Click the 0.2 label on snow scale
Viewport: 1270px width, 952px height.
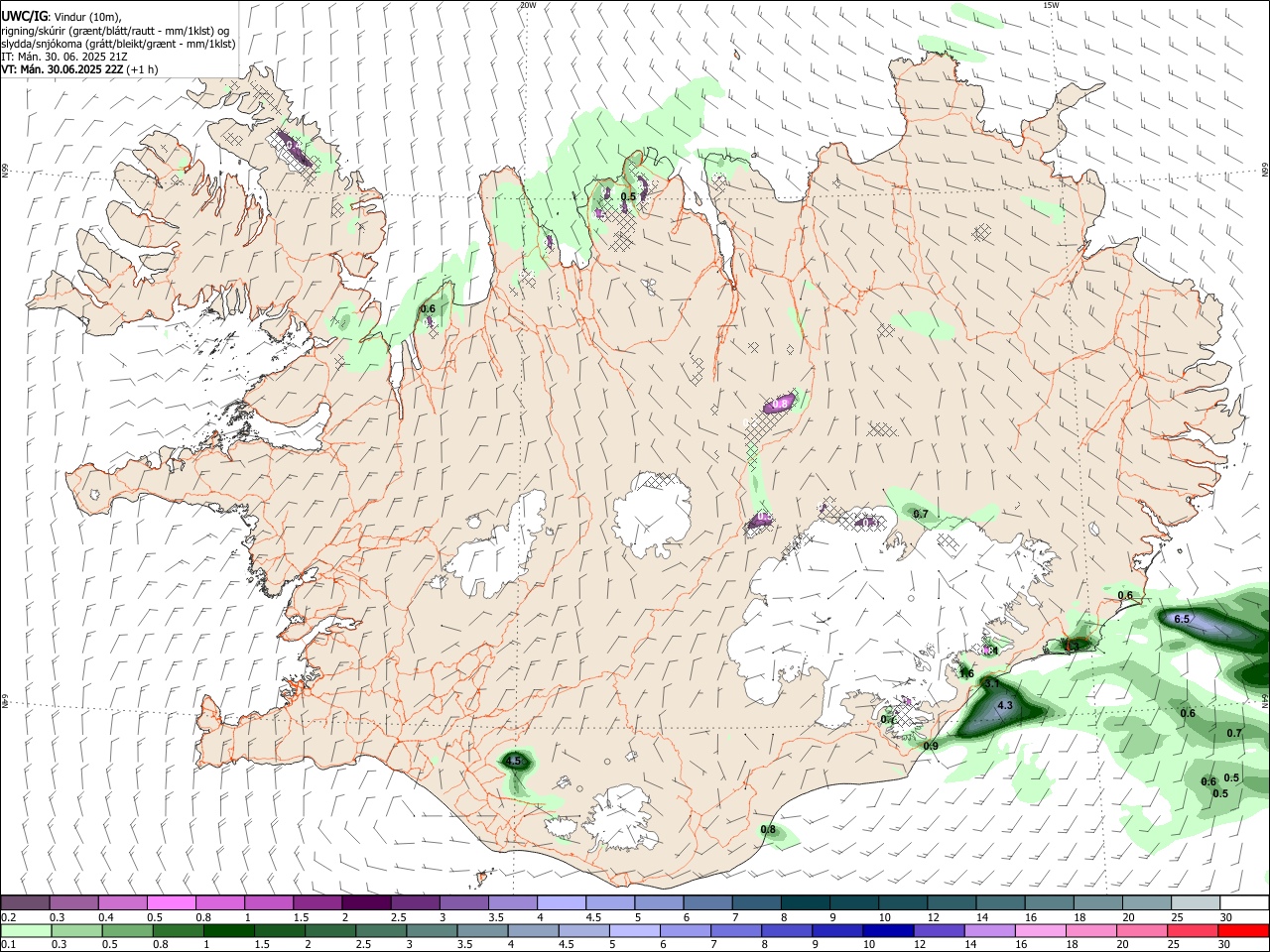click(x=9, y=917)
